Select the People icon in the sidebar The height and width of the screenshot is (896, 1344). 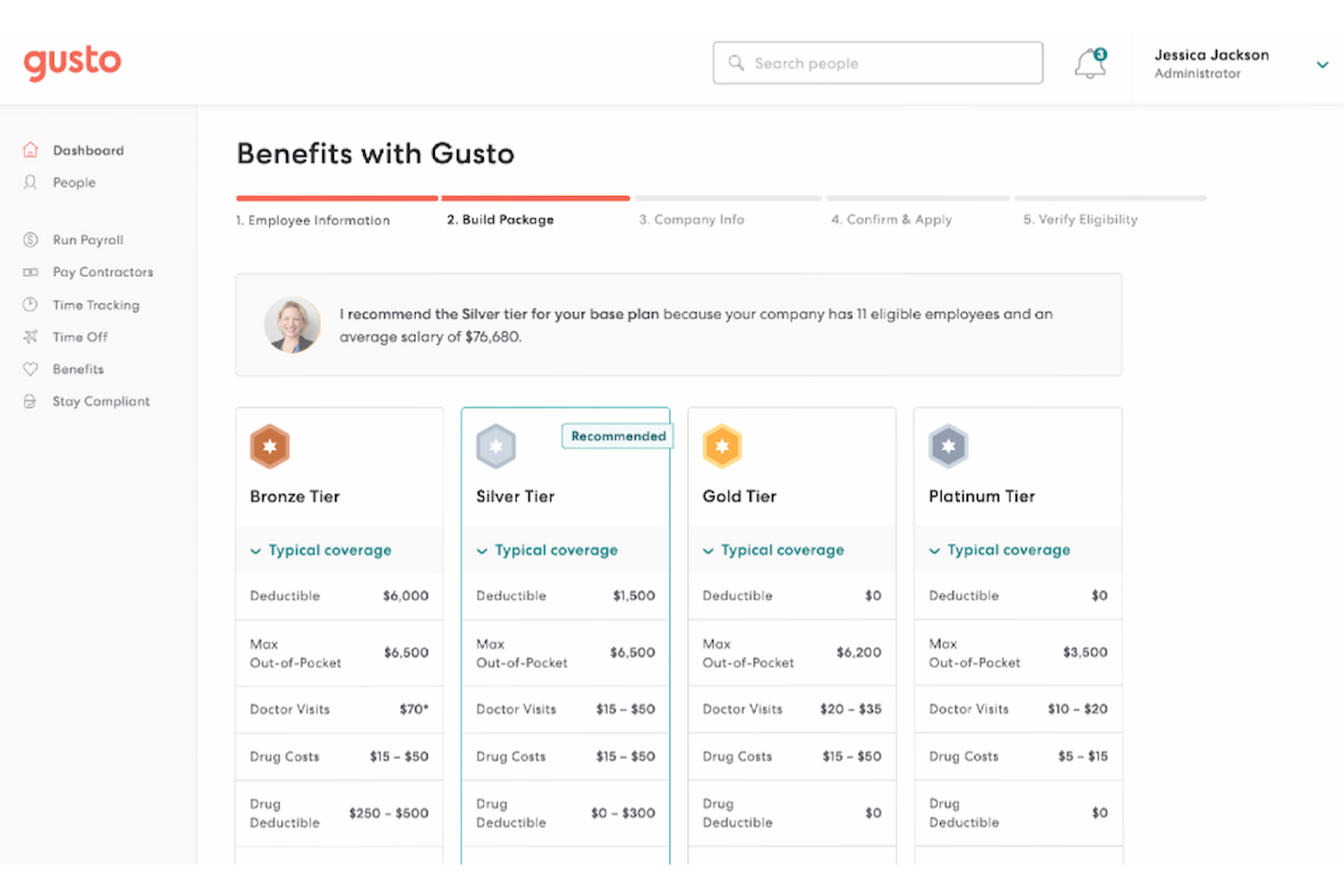[30, 182]
